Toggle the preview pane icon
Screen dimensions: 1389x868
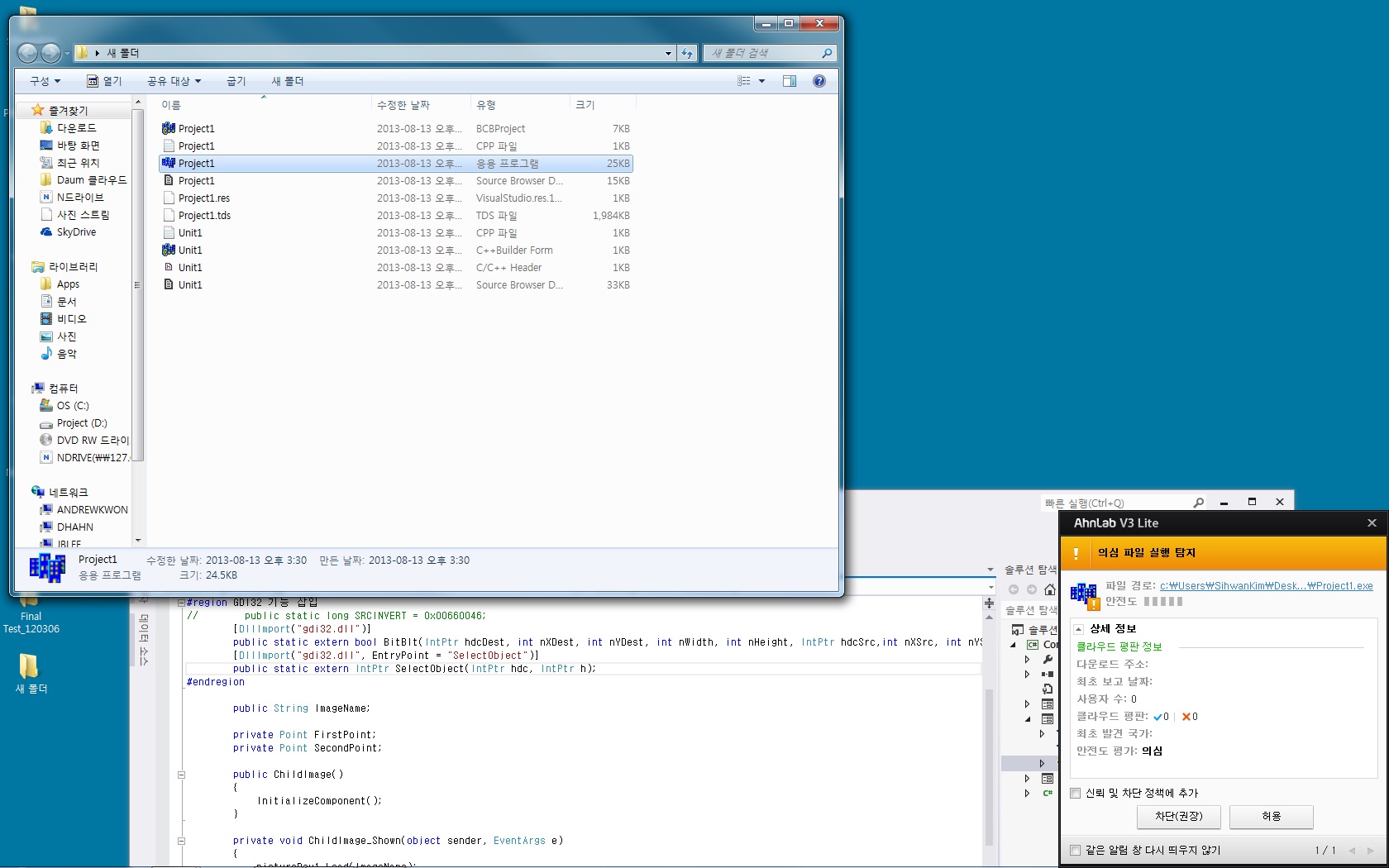click(x=790, y=81)
